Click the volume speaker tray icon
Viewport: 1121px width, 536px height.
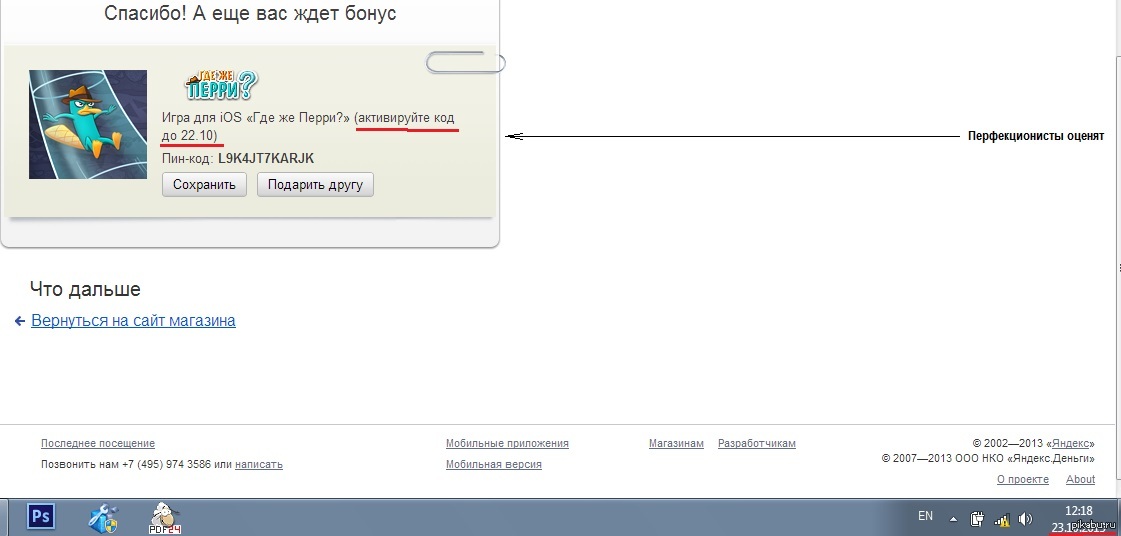coord(1025,519)
